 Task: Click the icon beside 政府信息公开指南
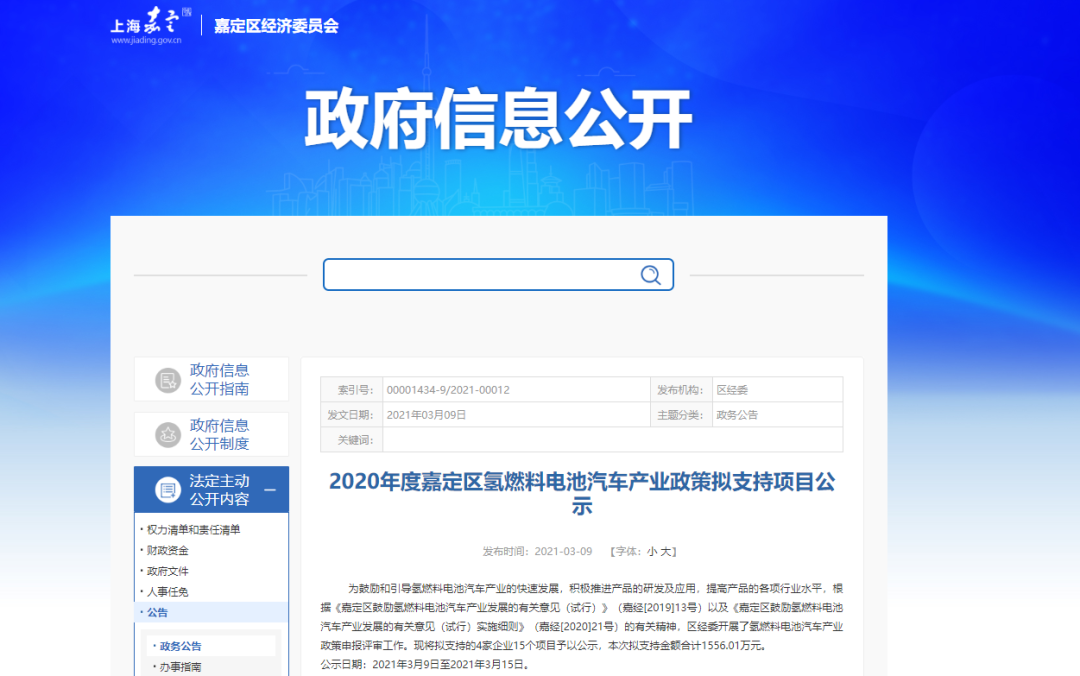click(x=167, y=380)
